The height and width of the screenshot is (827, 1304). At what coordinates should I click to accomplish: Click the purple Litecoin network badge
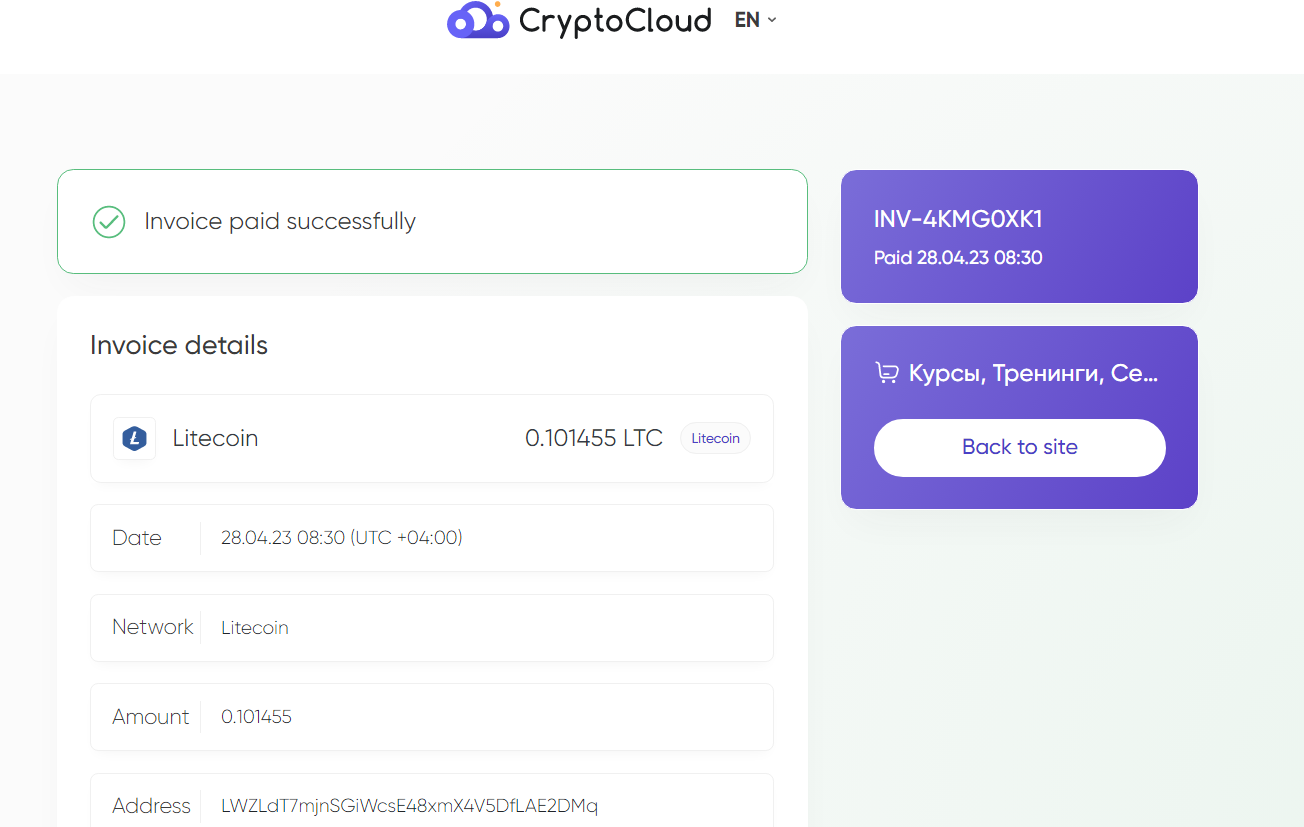point(715,438)
